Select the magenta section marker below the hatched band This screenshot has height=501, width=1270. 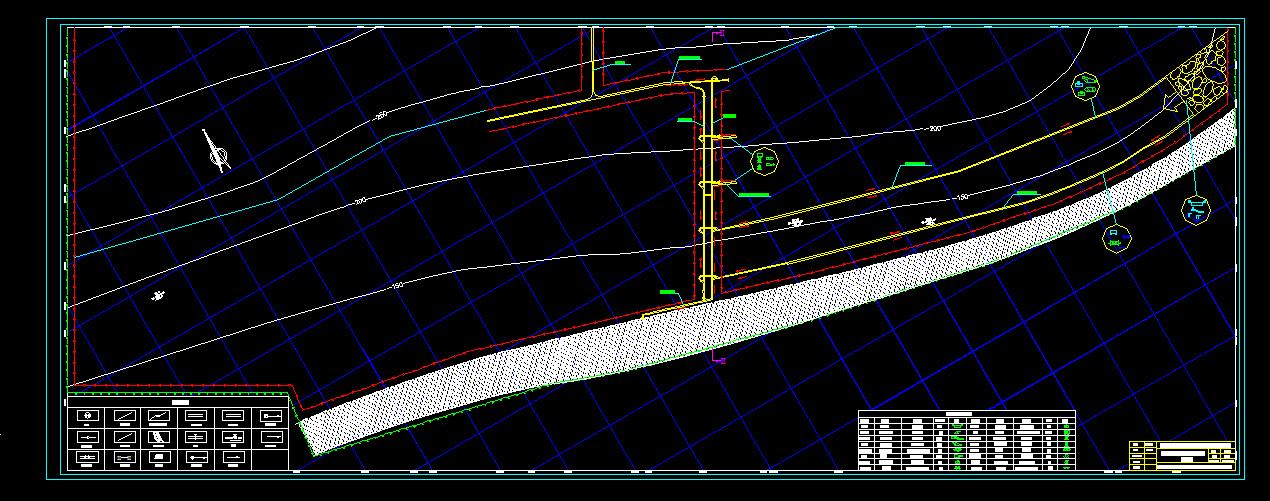717,355
